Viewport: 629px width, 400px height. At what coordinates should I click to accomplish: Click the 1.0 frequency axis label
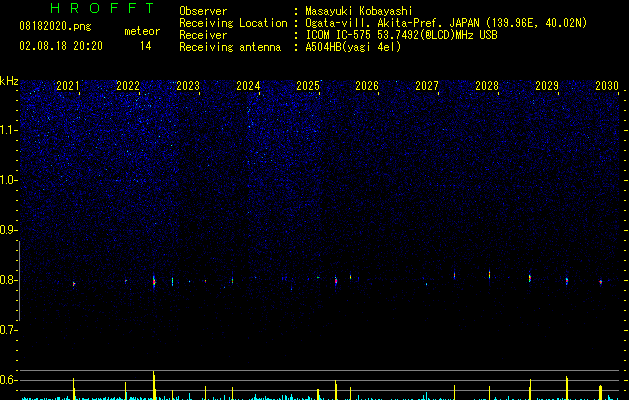click(x=9, y=180)
